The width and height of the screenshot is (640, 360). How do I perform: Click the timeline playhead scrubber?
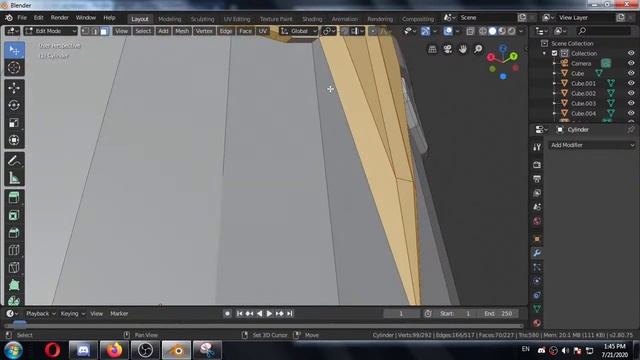(19, 324)
